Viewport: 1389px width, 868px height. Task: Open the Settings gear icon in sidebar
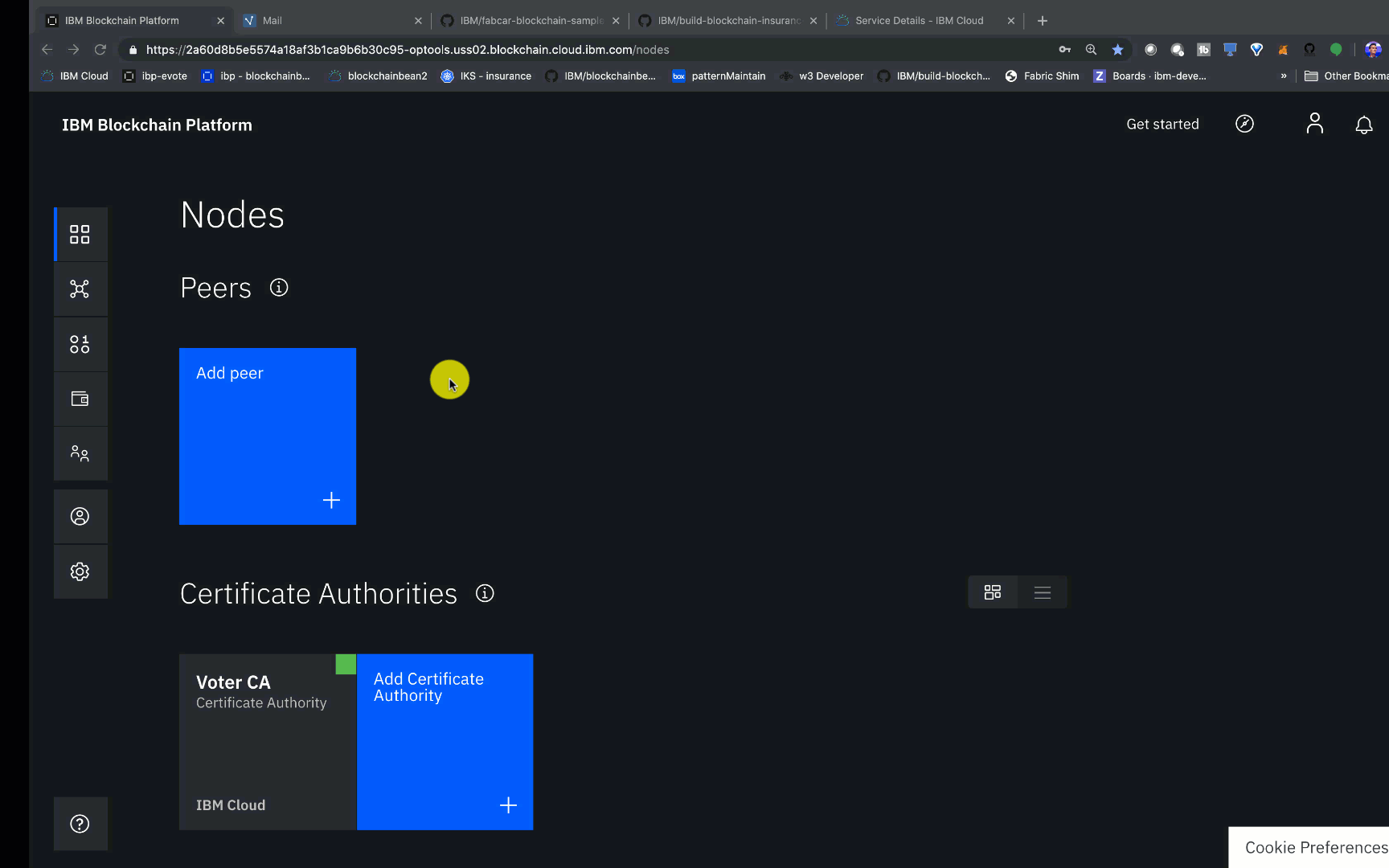click(x=80, y=571)
